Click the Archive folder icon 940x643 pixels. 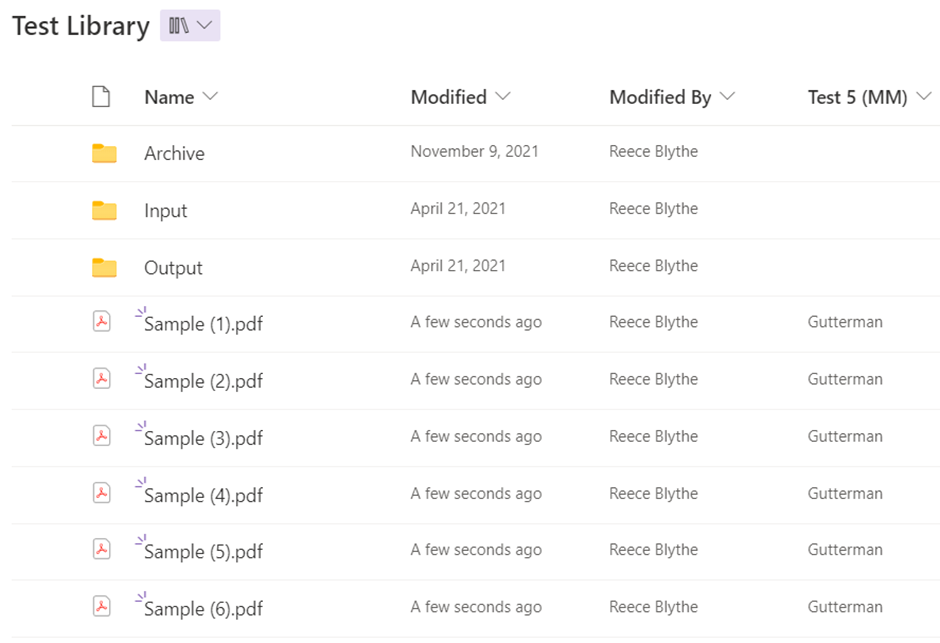pyautogui.click(x=104, y=153)
